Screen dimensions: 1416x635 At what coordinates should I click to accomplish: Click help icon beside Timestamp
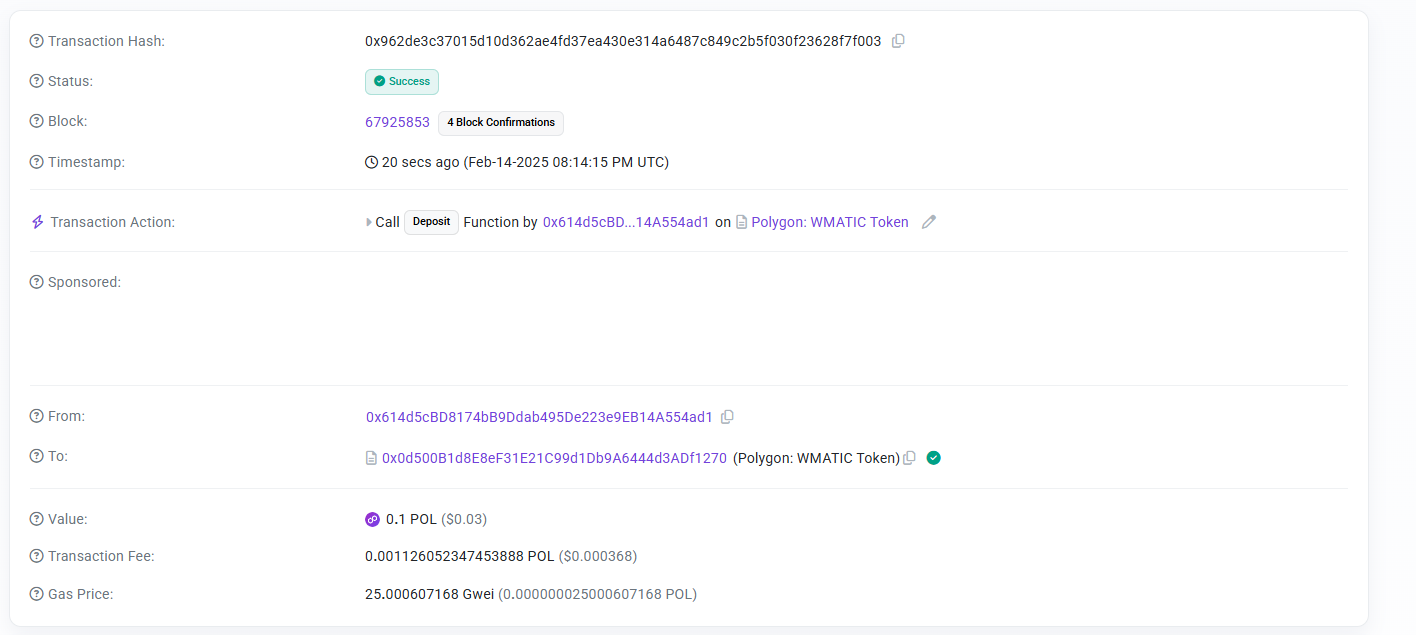click(37, 162)
